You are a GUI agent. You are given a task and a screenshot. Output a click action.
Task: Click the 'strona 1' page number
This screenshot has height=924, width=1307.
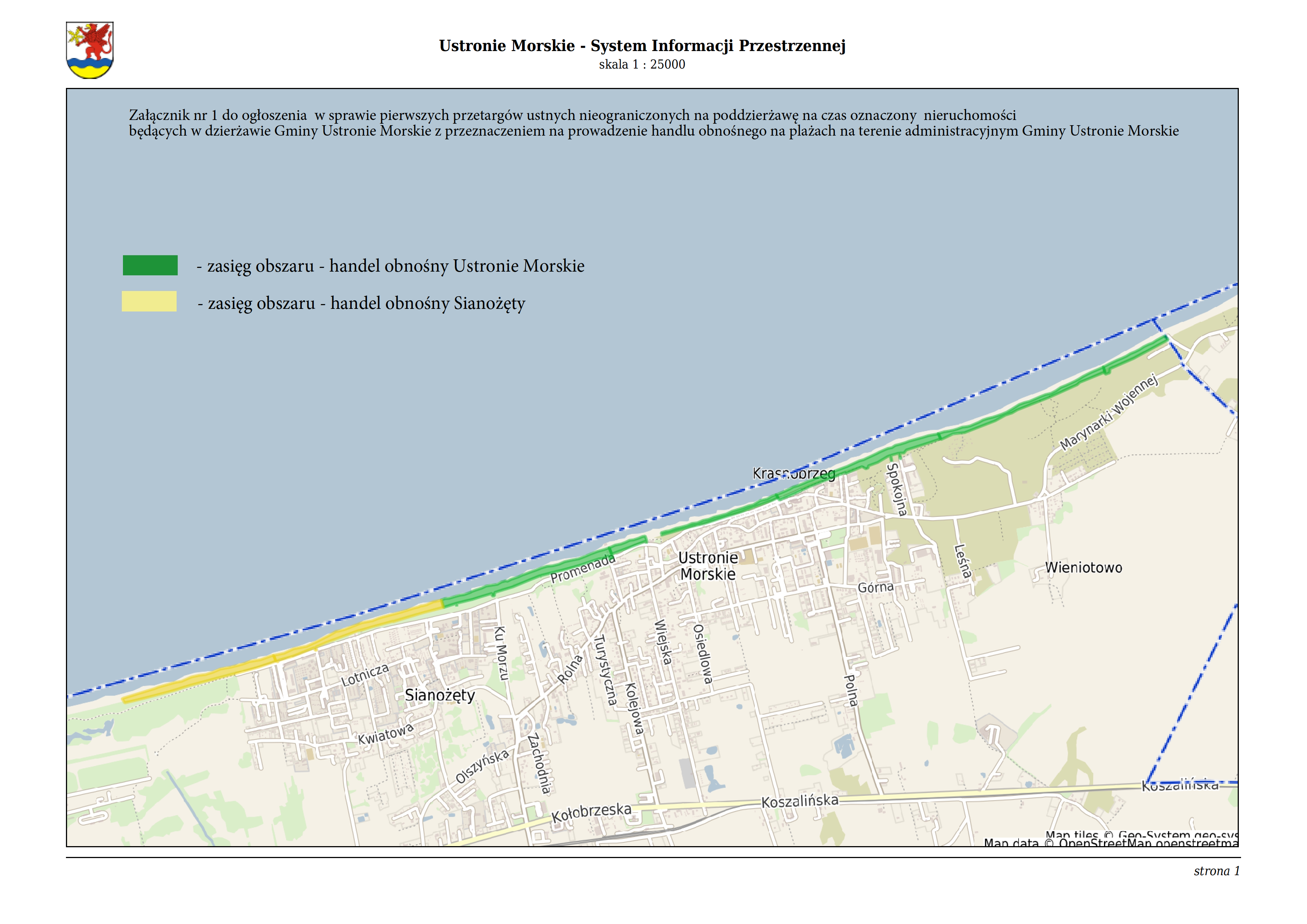tap(1216, 871)
